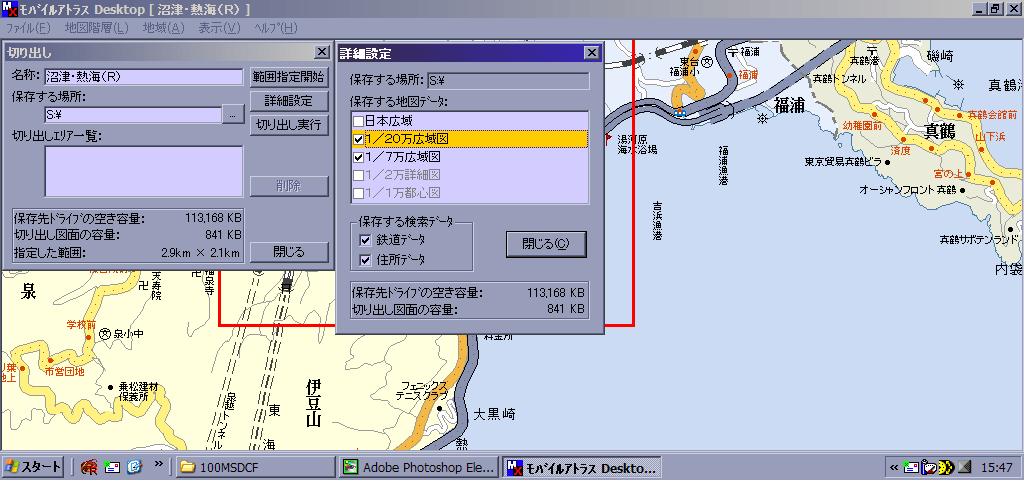Close the 詳細設定 dialog with X
The width and height of the screenshot is (1024, 480).
[x=591, y=53]
